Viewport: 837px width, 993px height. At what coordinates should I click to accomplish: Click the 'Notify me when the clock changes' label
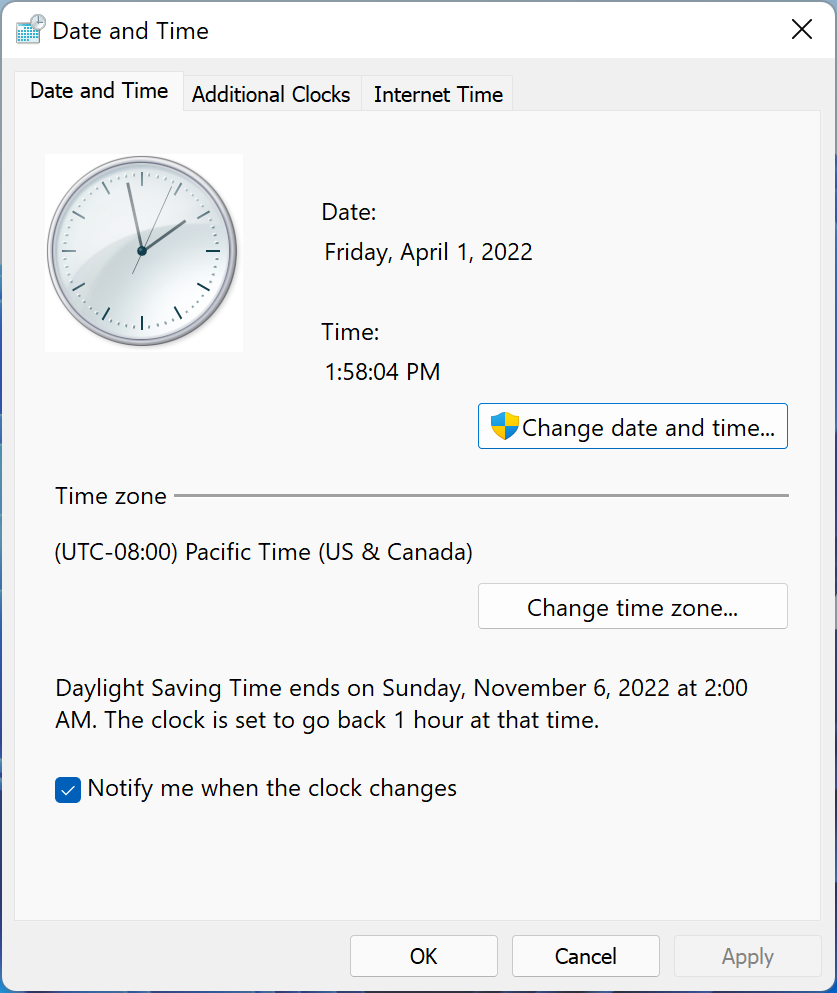coord(272,788)
